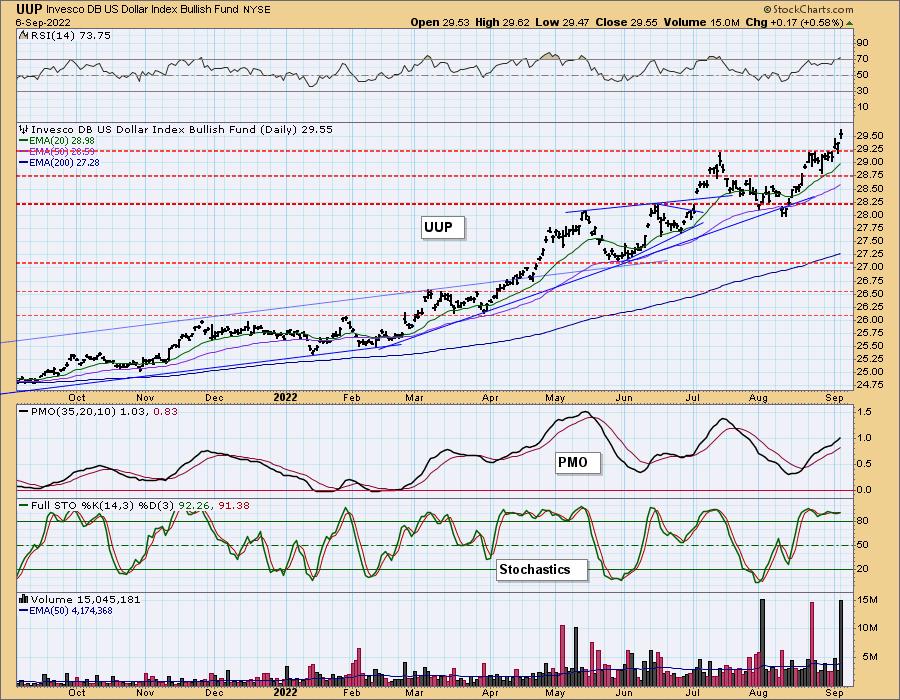The image size is (900, 700).
Task: Click the 24.75 price axis label
Action: coord(870,385)
